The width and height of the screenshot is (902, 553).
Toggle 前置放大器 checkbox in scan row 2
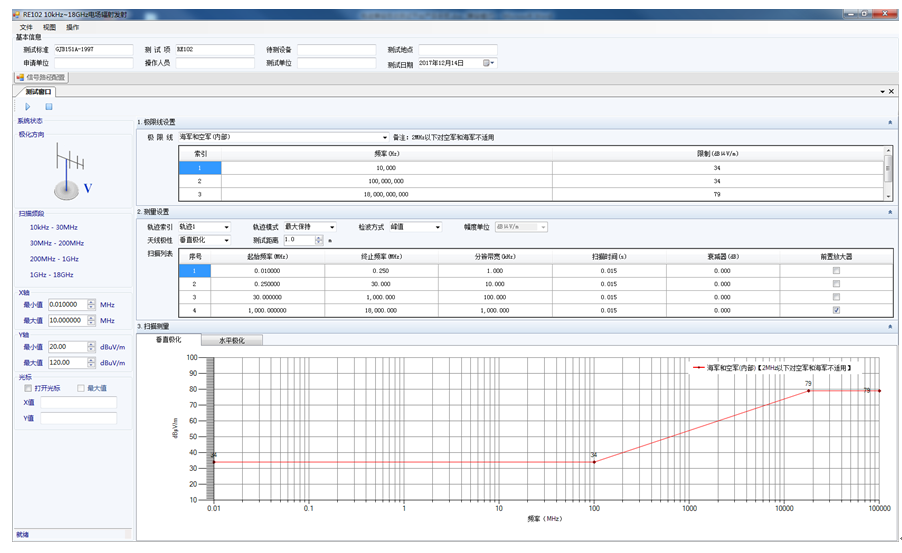click(x=836, y=284)
